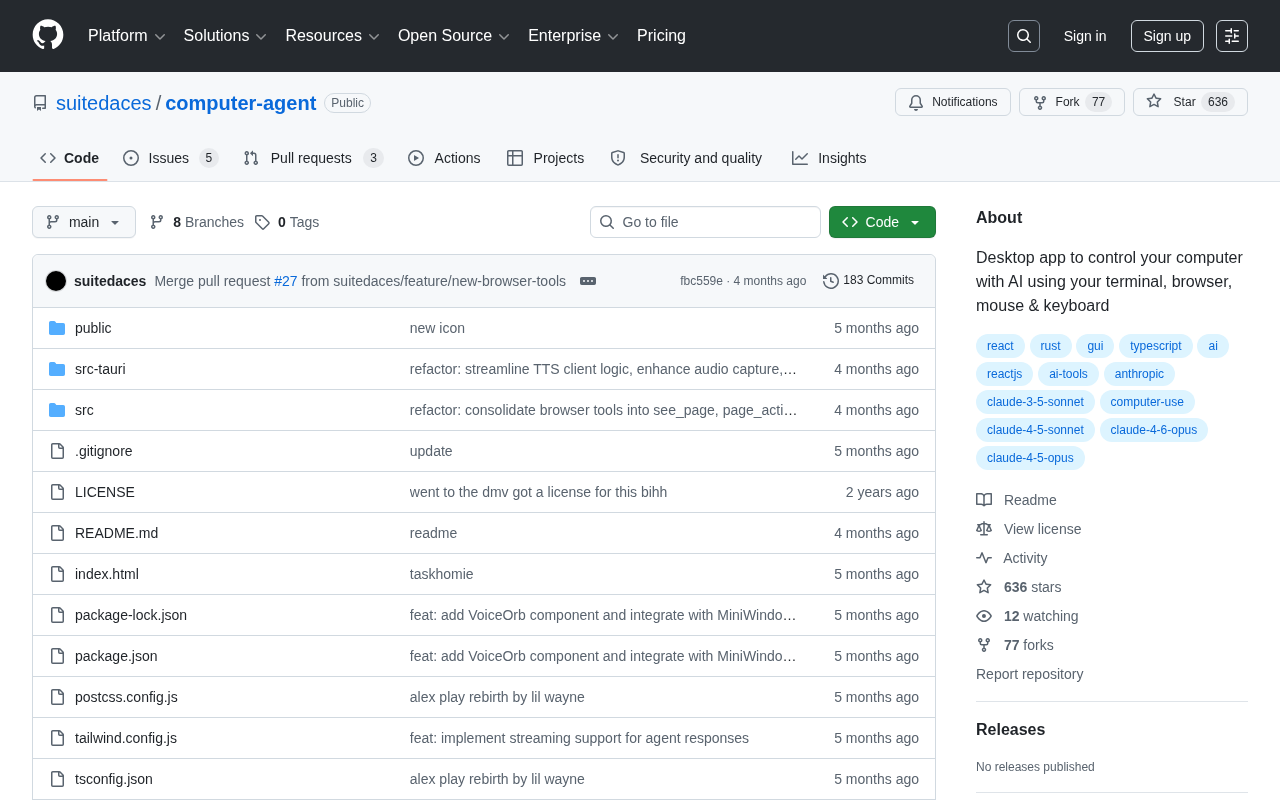Click the Go to file search field
The image size is (1280, 800).
(705, 222)
